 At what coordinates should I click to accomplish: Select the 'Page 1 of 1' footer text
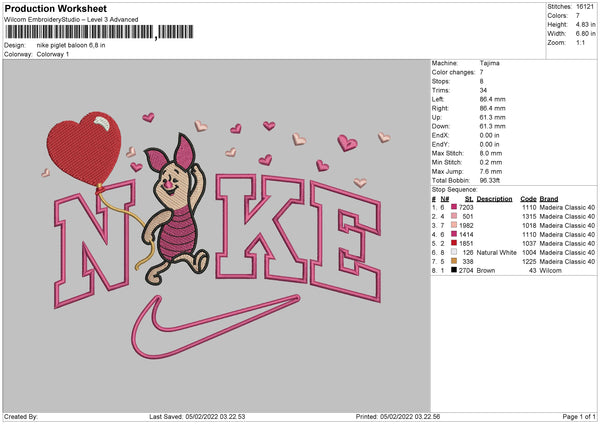(579, 416)
